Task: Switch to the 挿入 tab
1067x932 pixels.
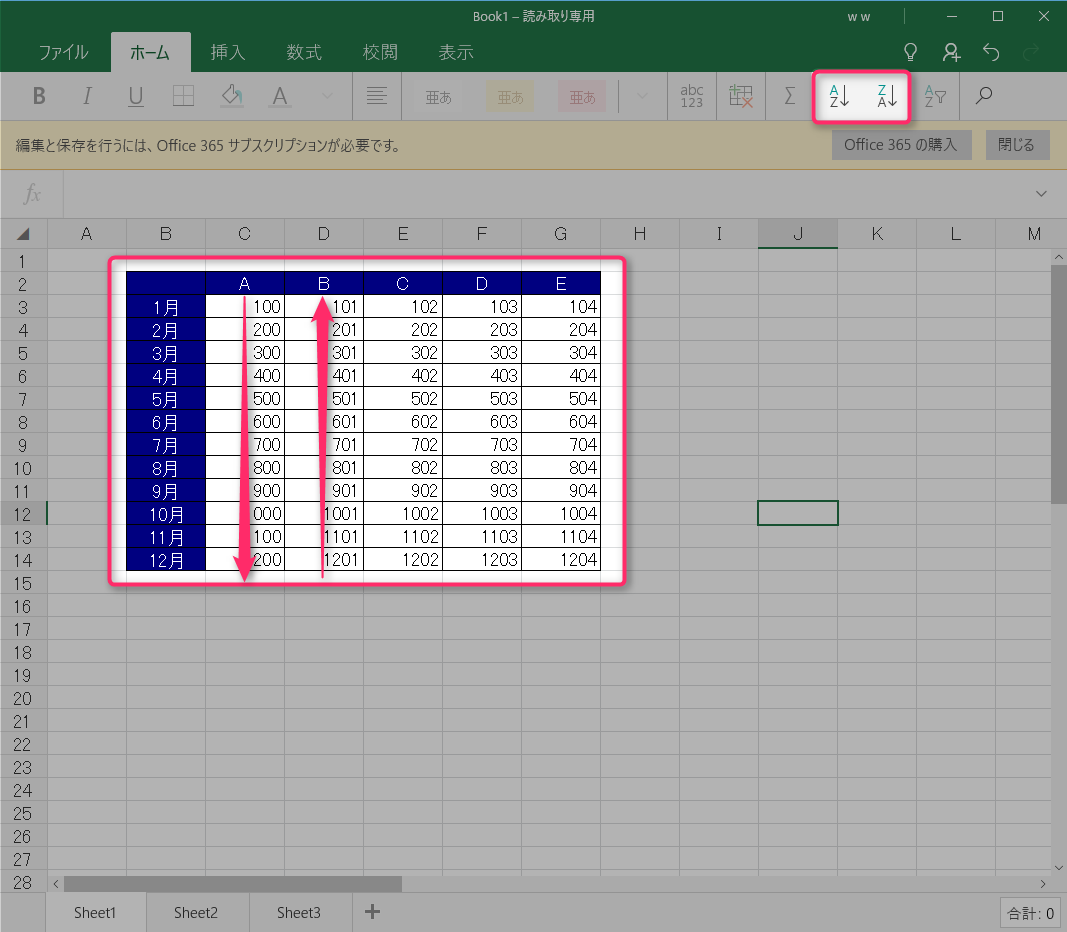Action: [x=227, y=52]
